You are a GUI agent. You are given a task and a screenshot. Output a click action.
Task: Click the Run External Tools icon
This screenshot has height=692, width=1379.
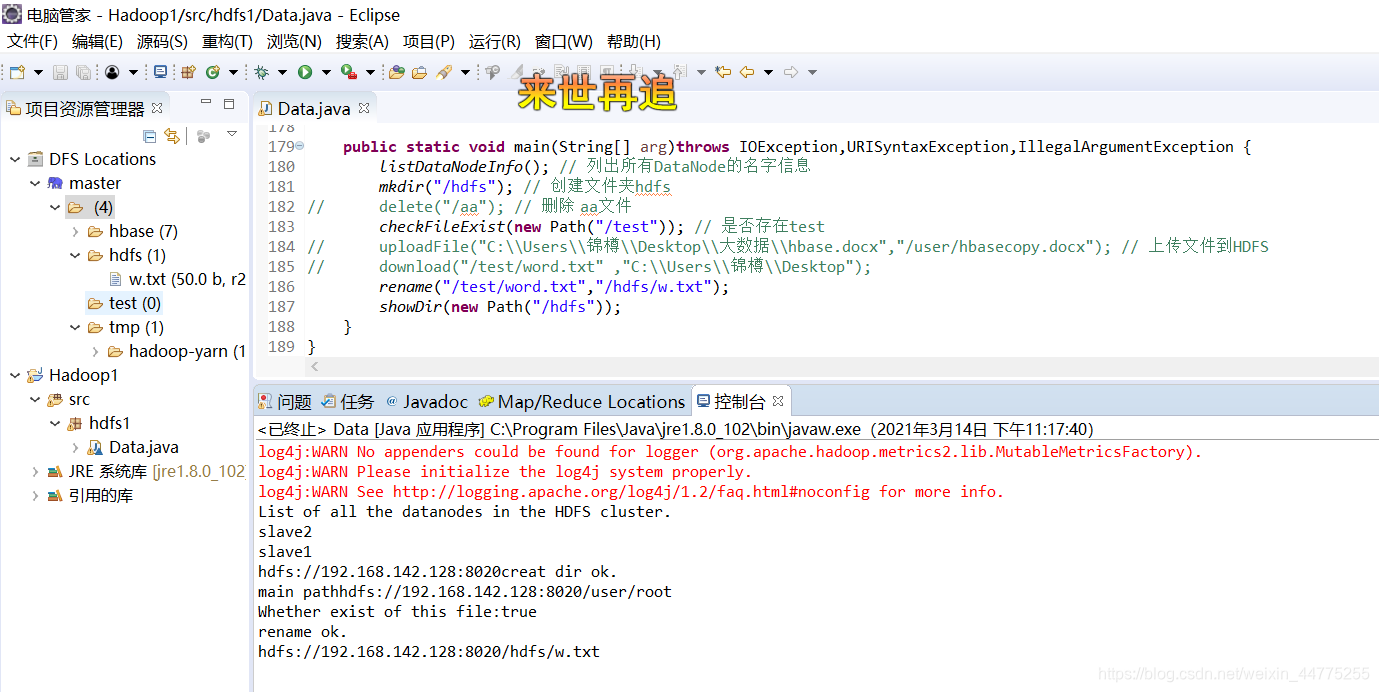pos(348,72)
